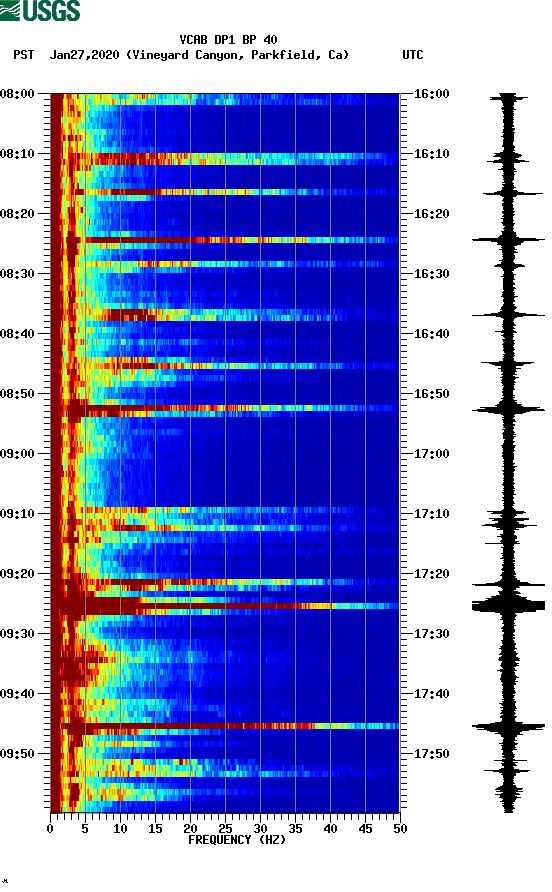Click the 16:50 UTC time label
The image size is (552, 892).
coord(431,394)
